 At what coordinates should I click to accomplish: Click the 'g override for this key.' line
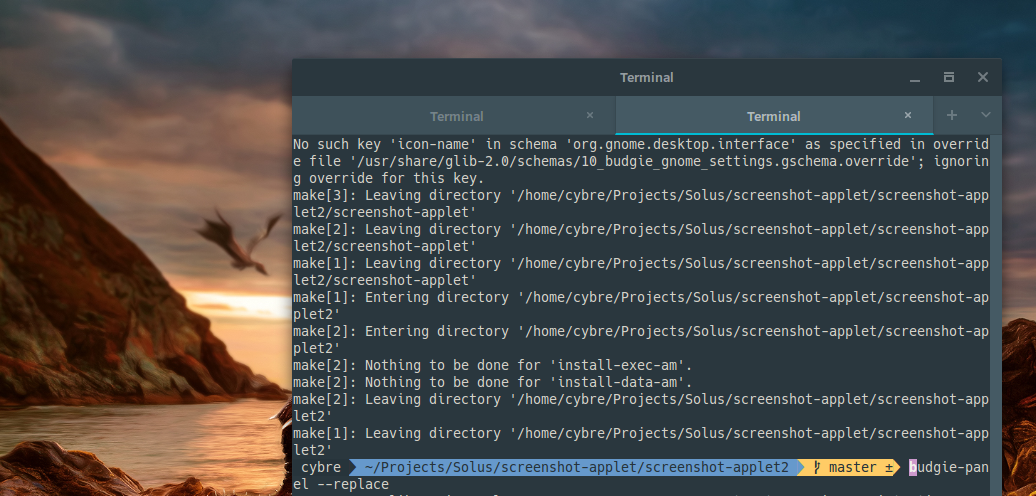point(389,178)
